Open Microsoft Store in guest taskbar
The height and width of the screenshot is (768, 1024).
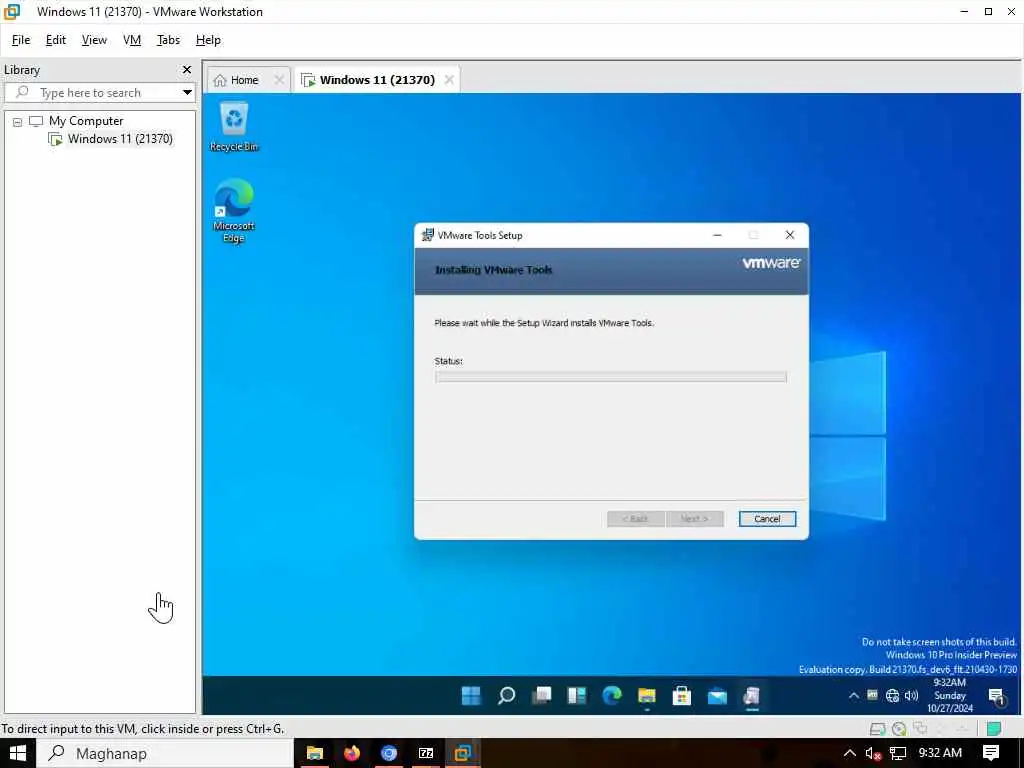(x=682, y=696)
